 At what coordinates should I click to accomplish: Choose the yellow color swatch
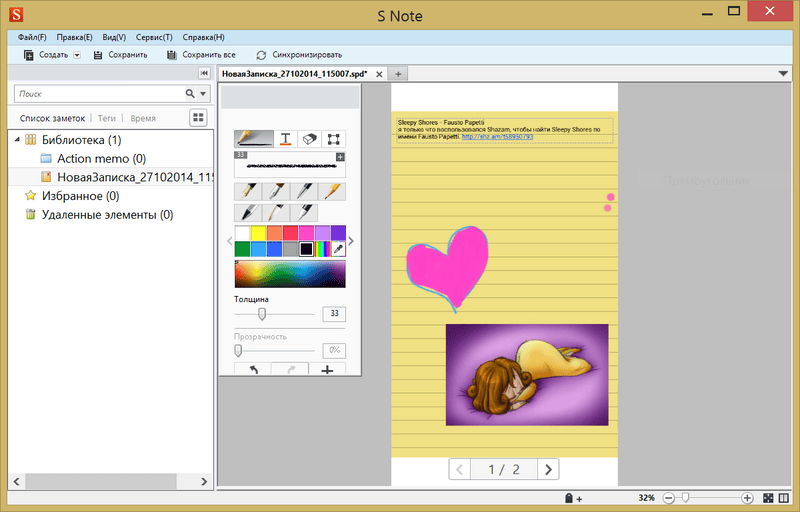coord(258,233)
